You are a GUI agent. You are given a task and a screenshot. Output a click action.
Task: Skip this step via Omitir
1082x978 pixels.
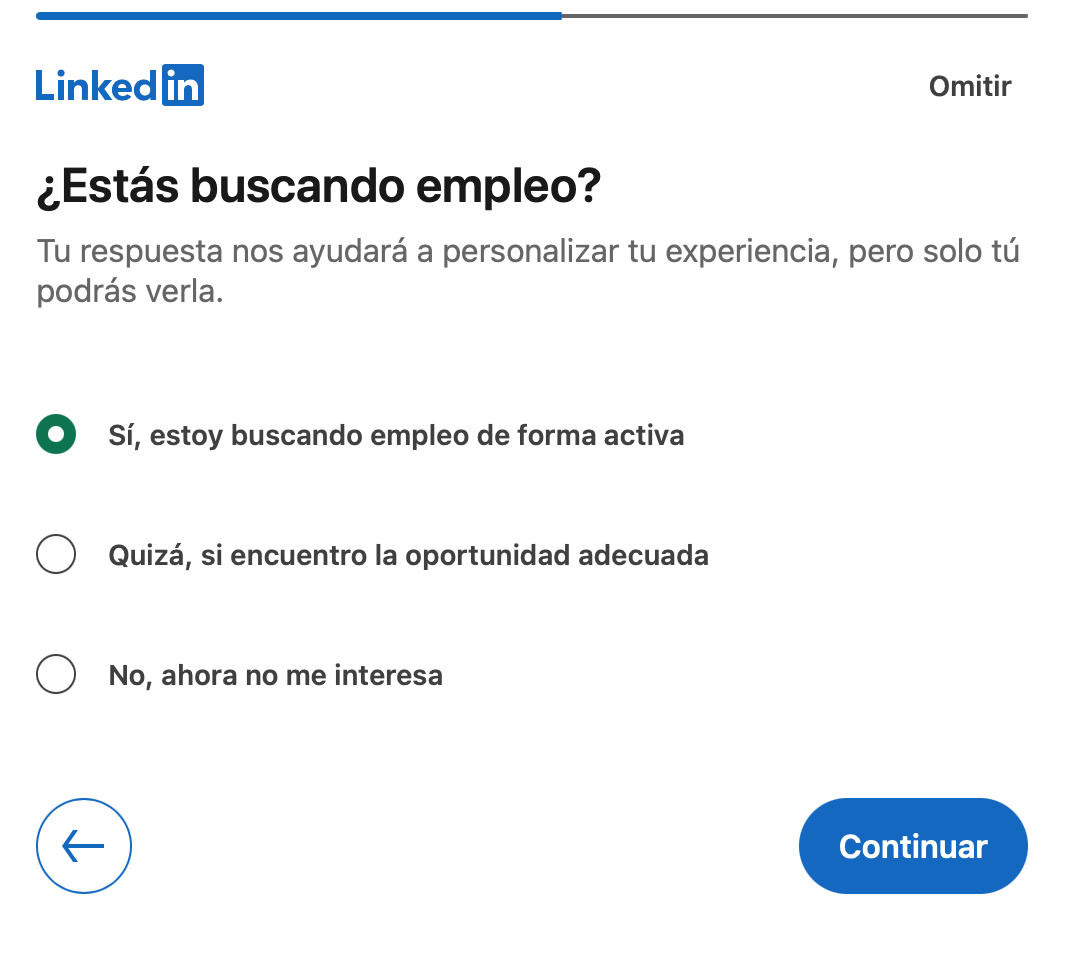pyautogui.click(x=969, y=86)
